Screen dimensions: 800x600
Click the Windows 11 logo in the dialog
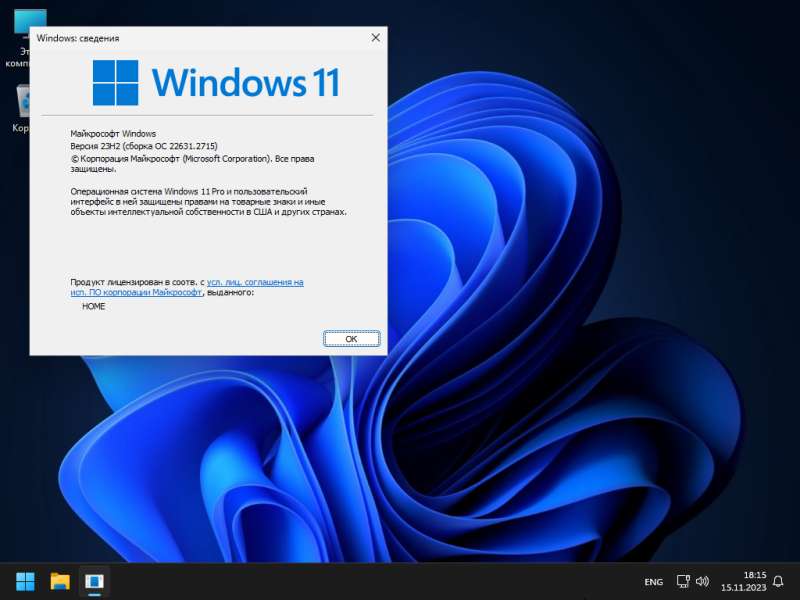point(216,83)
